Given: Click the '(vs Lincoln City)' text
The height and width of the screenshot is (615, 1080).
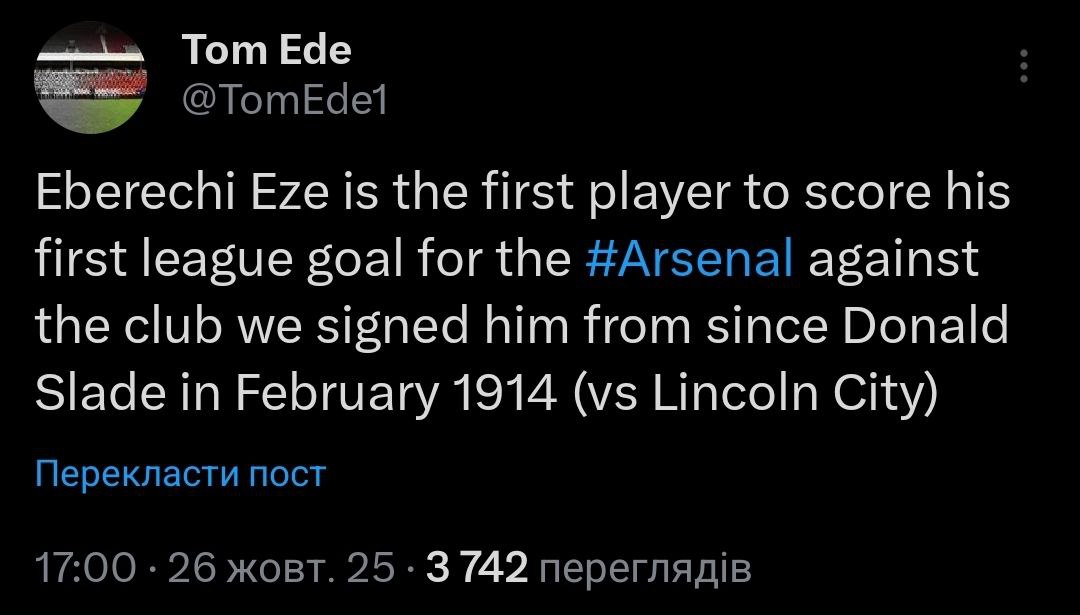Looking at the screenshot, I should point(754,395).
